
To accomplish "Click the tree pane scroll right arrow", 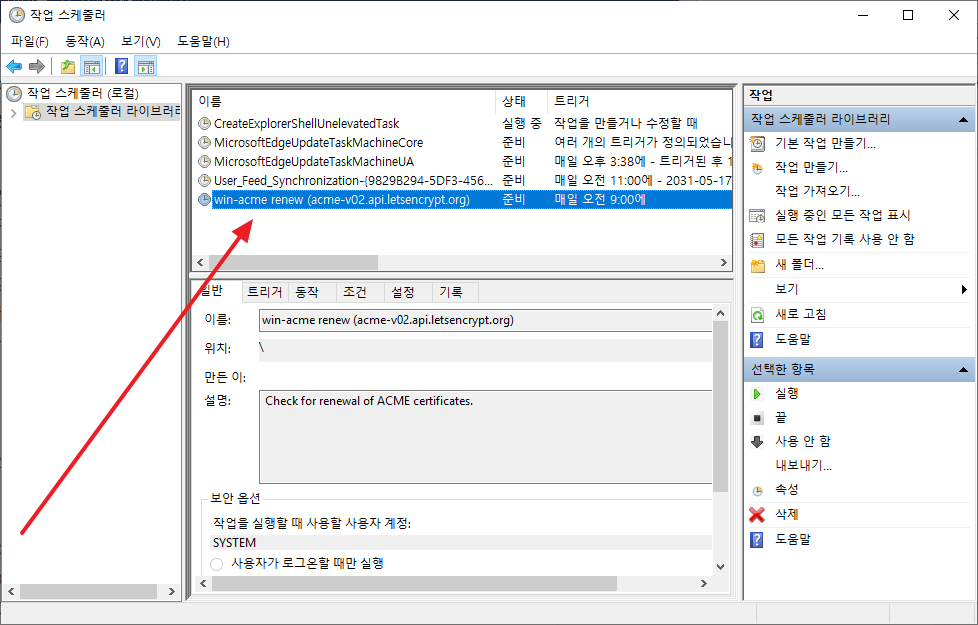I will coord(172,591).
